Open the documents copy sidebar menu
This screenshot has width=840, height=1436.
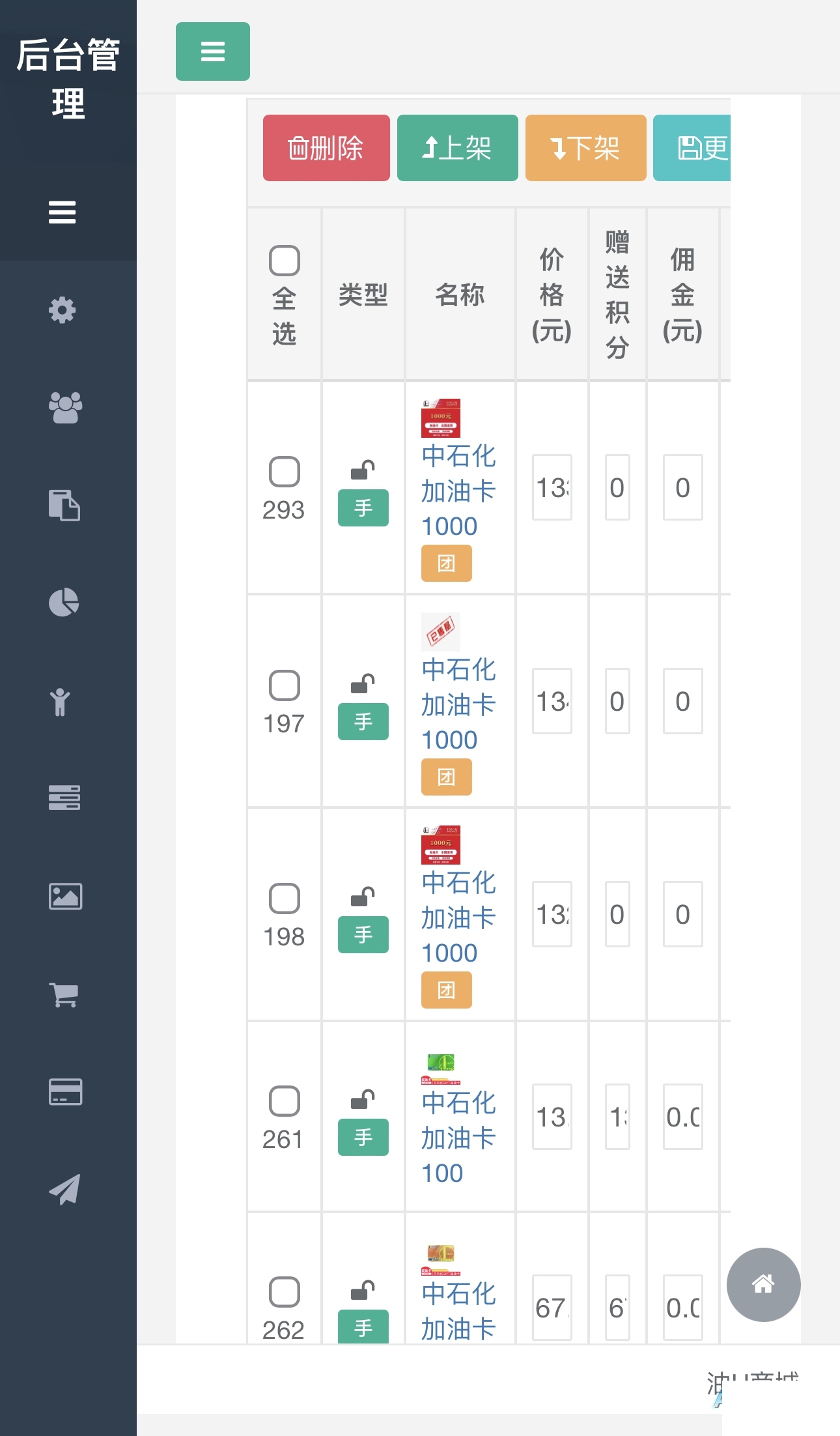64,505
